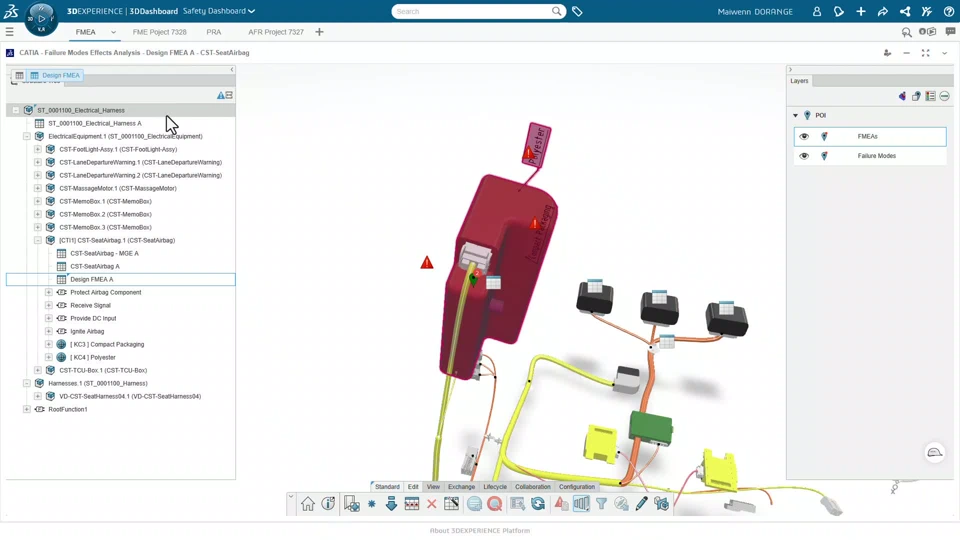Viewport: 960px width, 540px height.
Task: Click the blue down-arrow import toolbar icon
Action: coord(391,503)
